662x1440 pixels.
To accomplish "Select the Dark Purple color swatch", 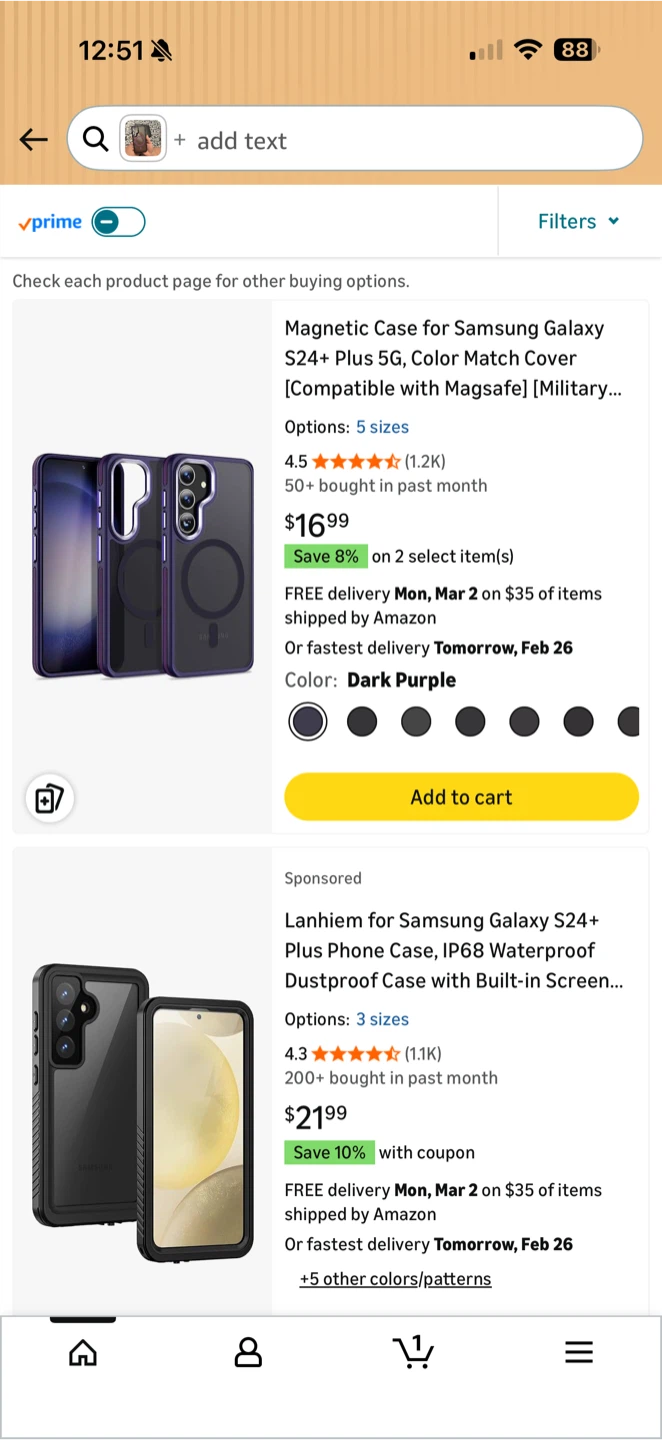I will pos(308,721).
